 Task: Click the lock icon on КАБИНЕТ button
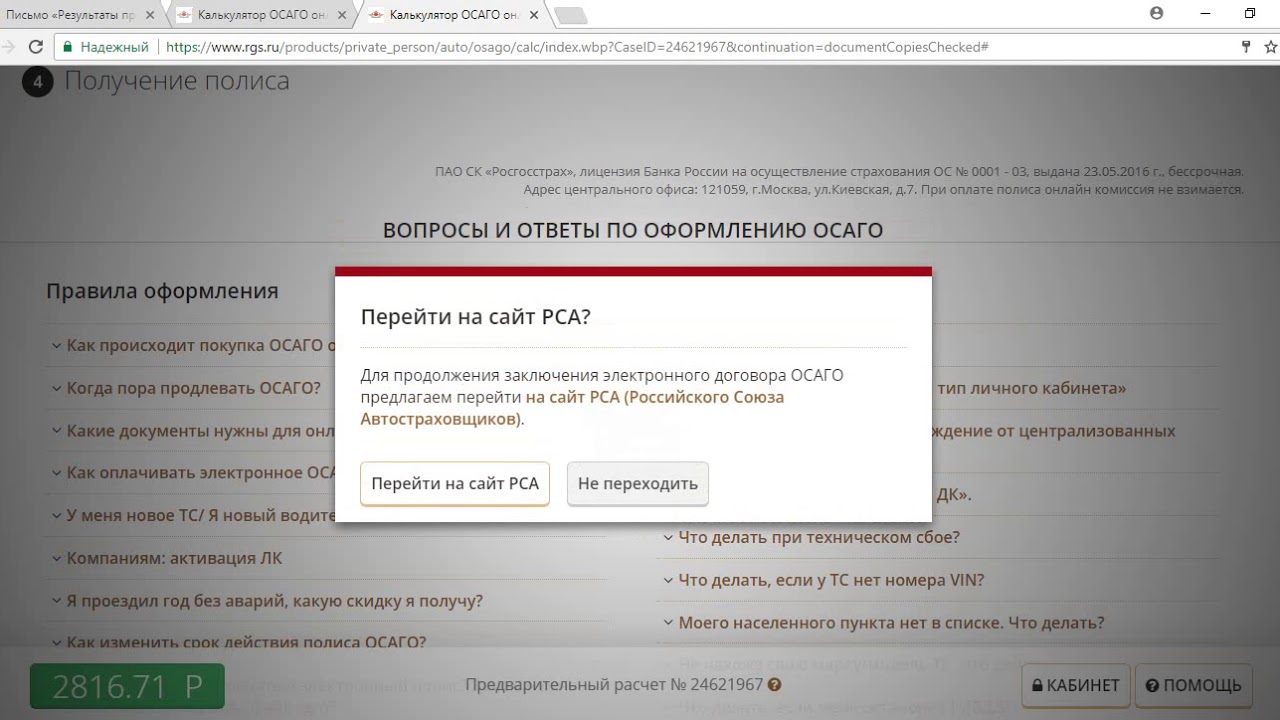pos(1037,685)
